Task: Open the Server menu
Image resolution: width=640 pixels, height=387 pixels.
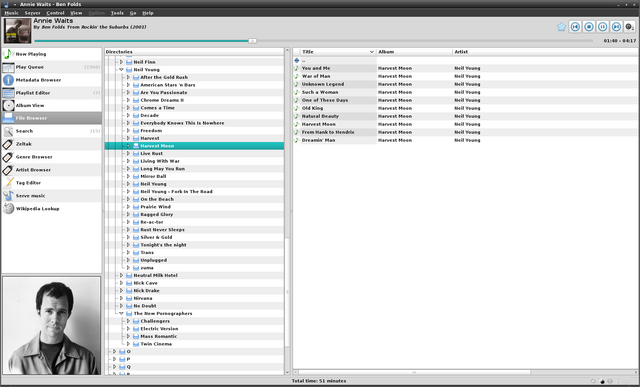Action: (x=32, y=13)
